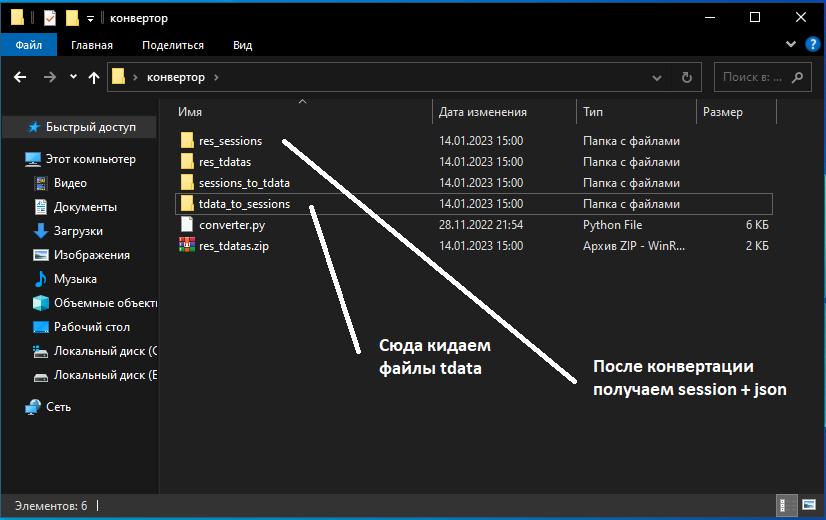Viewport: 826px width, 520px height.
Task: Open recent locations dropdown arrow
Action: click(x=73, y=77)
